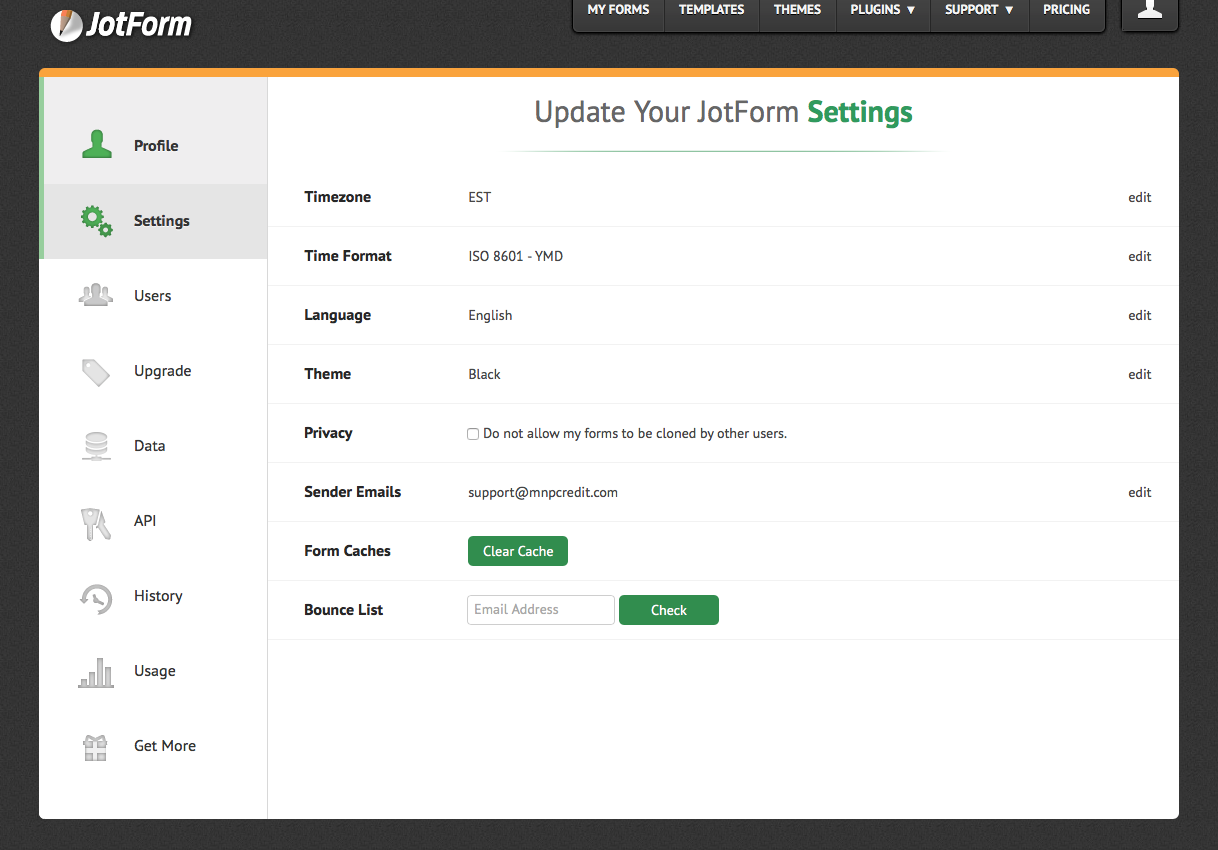Viewport: 1218px width, 850px height.
Task: Click the green Profile person icon
Action: 97,145
